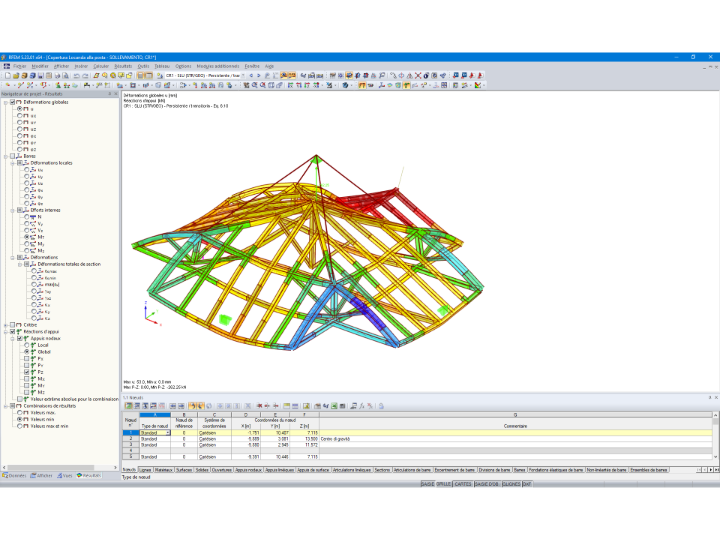Close the project navigator panel

(x=116, y=94)
